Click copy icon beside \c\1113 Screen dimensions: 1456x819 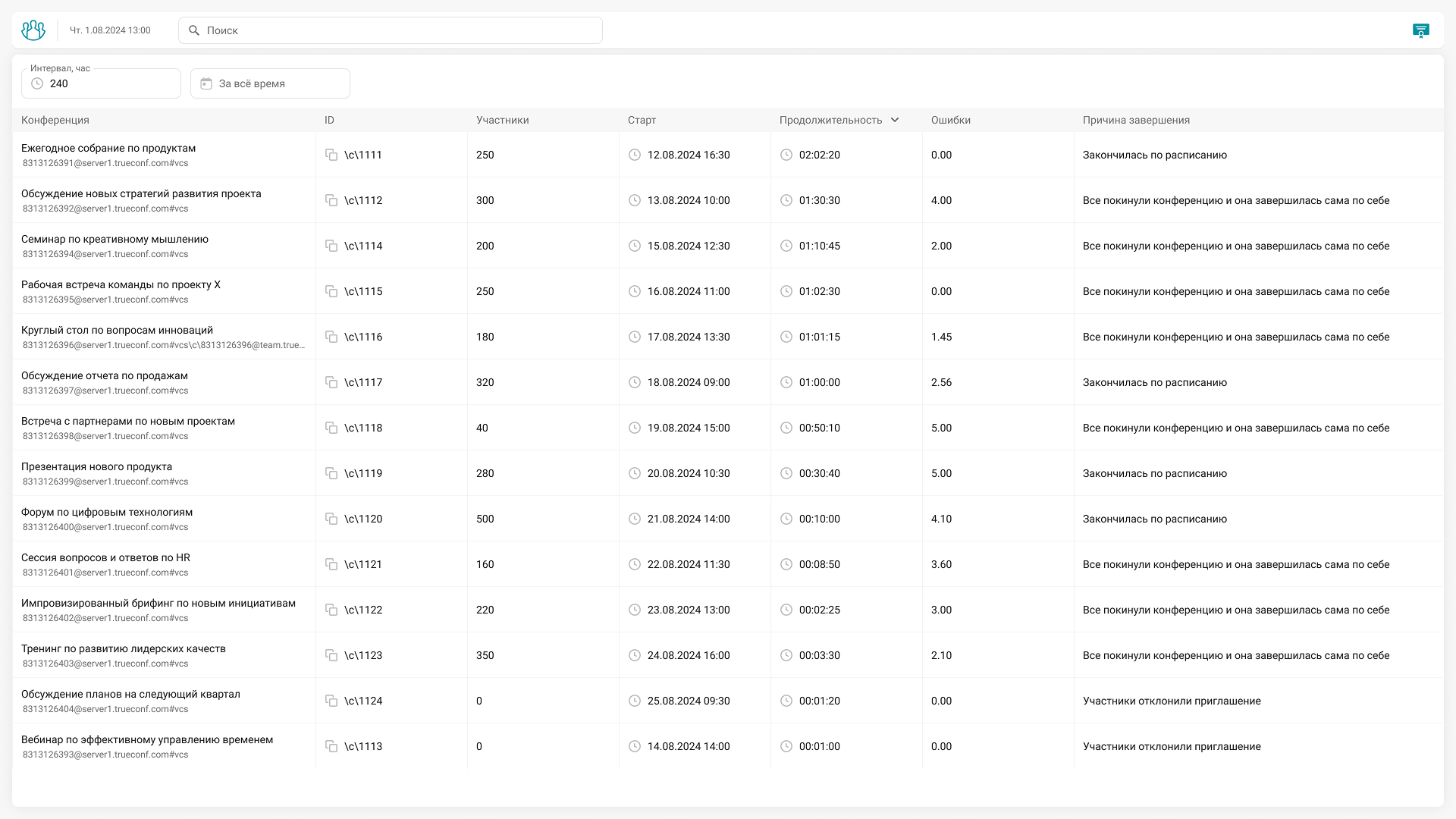pyautogui.click(x=331, y=746)
